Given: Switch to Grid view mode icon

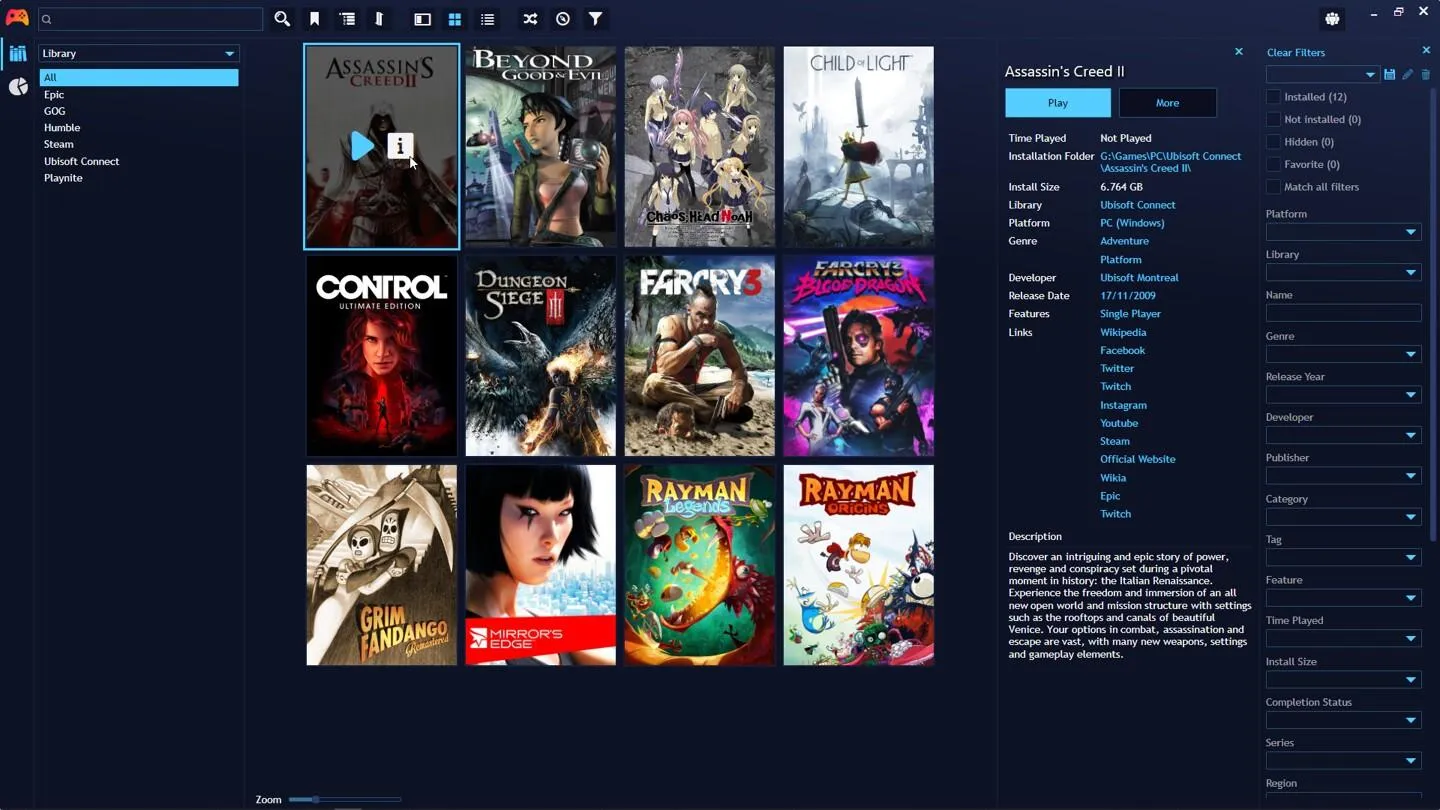Looking at the screenshot, I should 454,19.
